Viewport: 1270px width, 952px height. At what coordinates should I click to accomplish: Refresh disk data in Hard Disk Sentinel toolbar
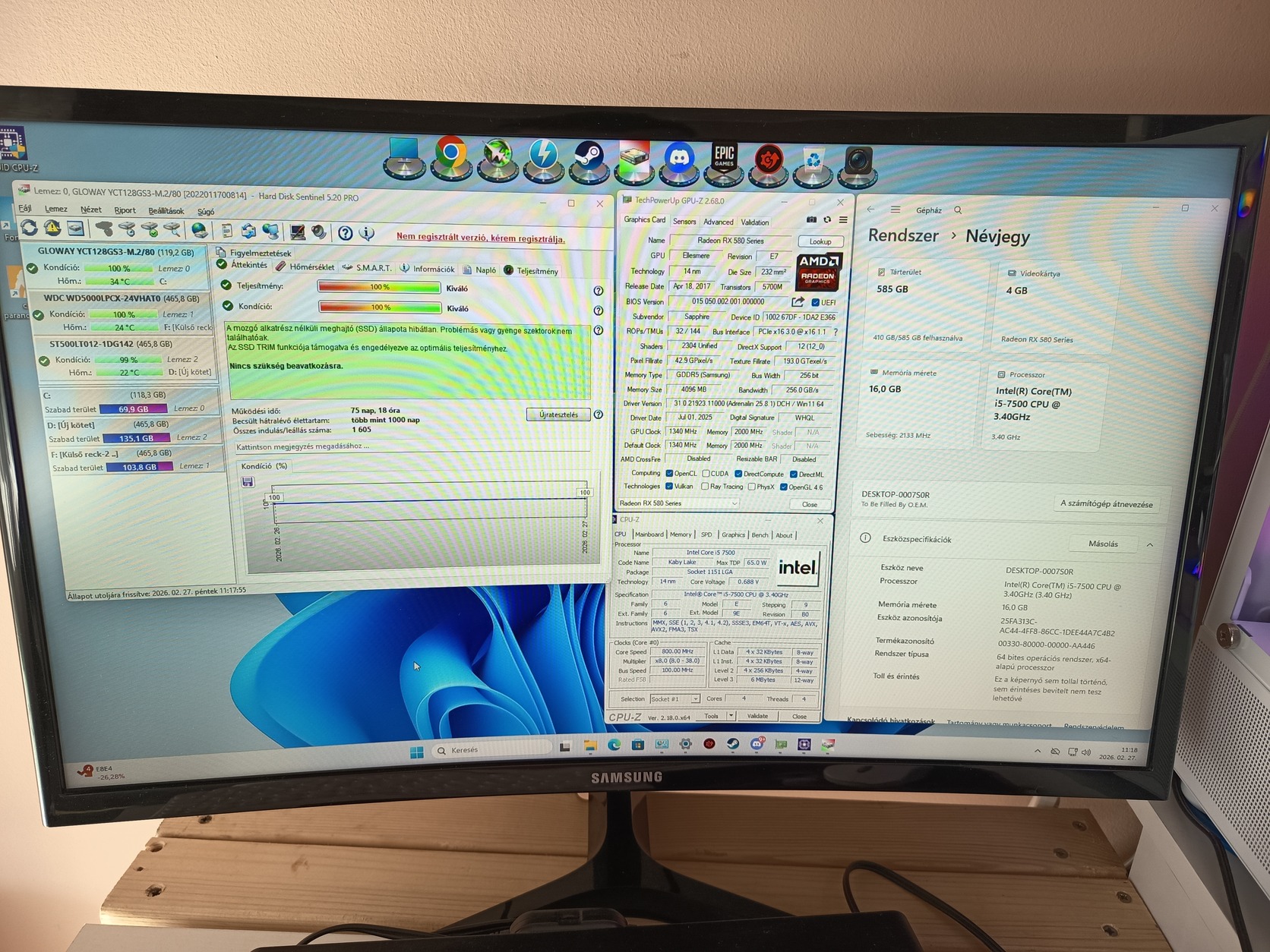[29, 228]
